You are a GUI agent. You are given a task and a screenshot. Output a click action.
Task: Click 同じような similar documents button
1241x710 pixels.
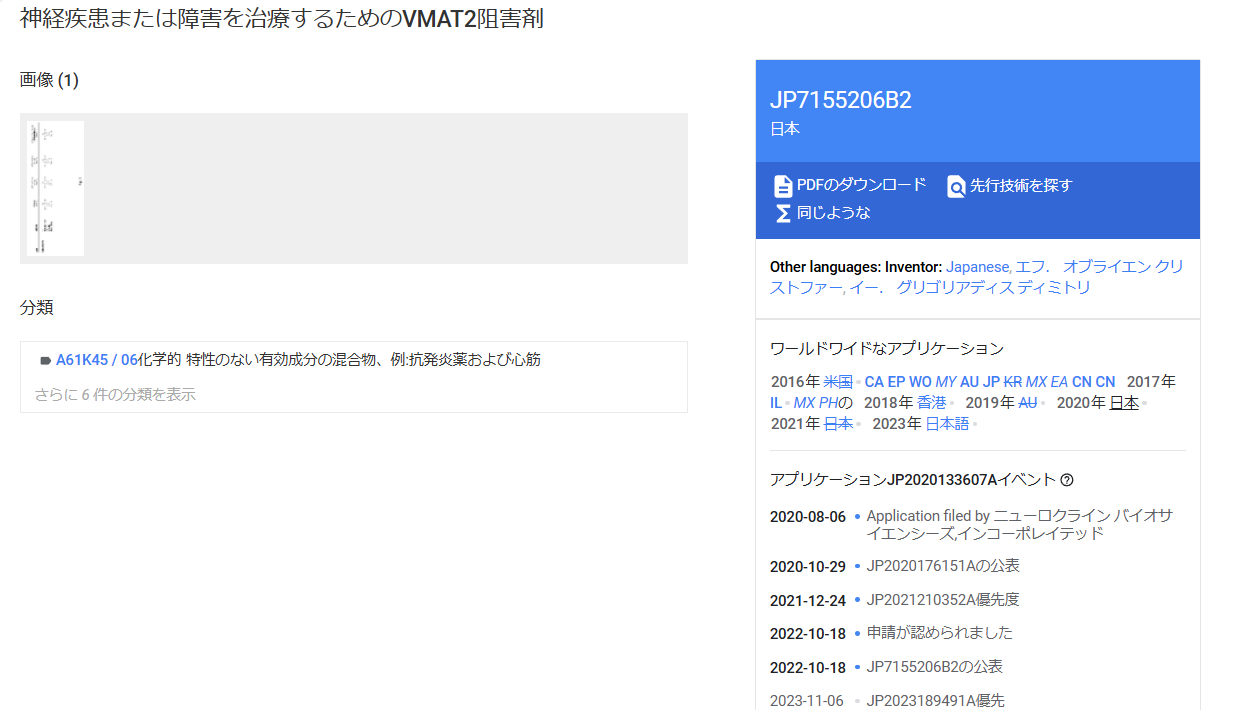(834, 213)
